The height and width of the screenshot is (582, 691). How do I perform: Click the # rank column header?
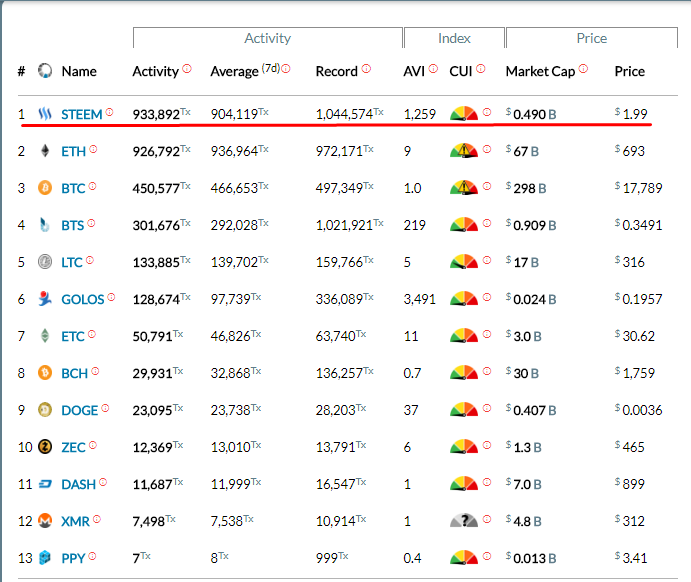pyautogui.click(x=21, y=71)
